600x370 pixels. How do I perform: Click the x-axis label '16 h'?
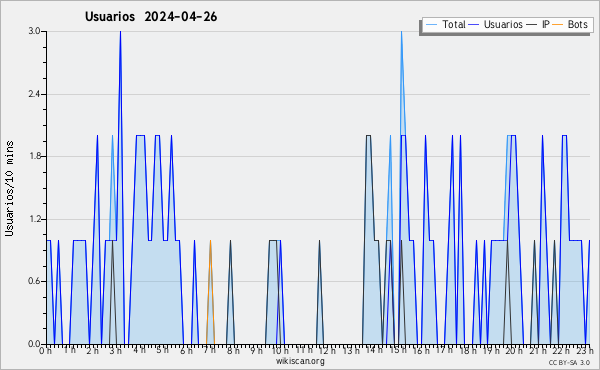pos(421,350)
